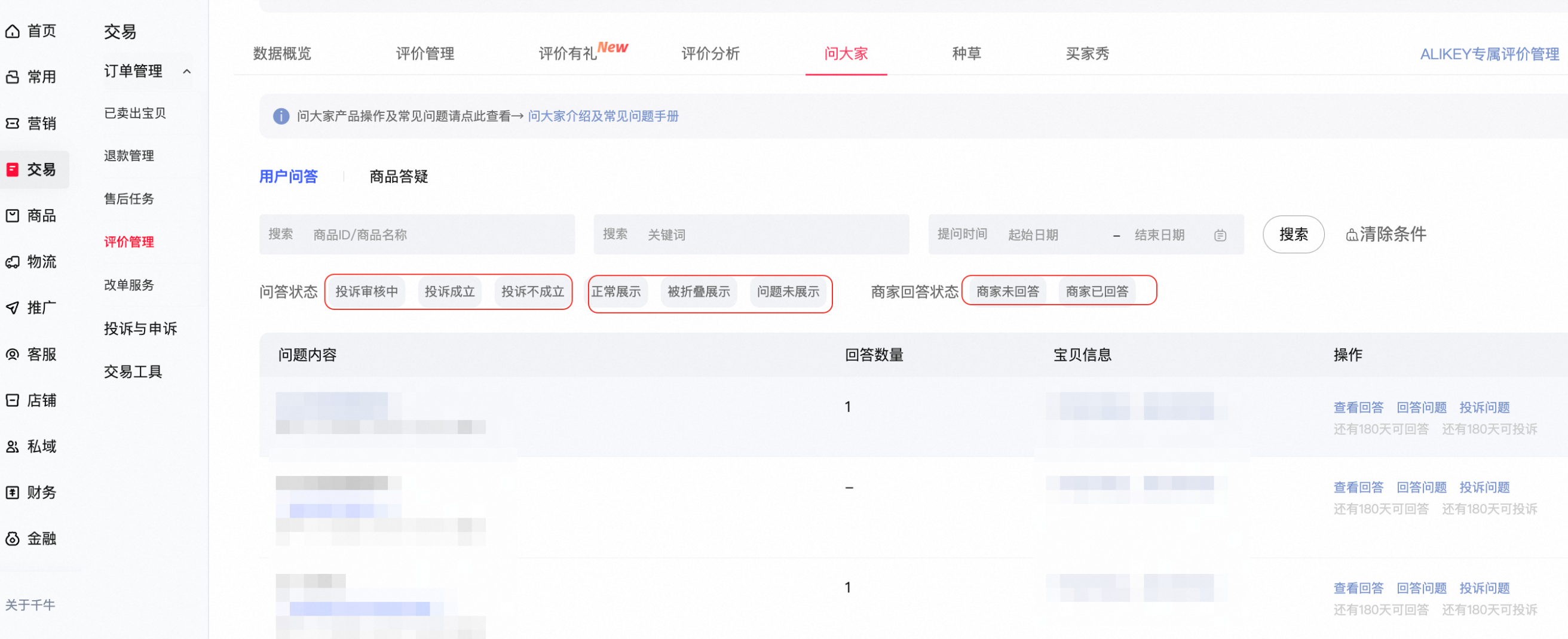
Task: Open the 商品 products icon
Action: [12, 216]
